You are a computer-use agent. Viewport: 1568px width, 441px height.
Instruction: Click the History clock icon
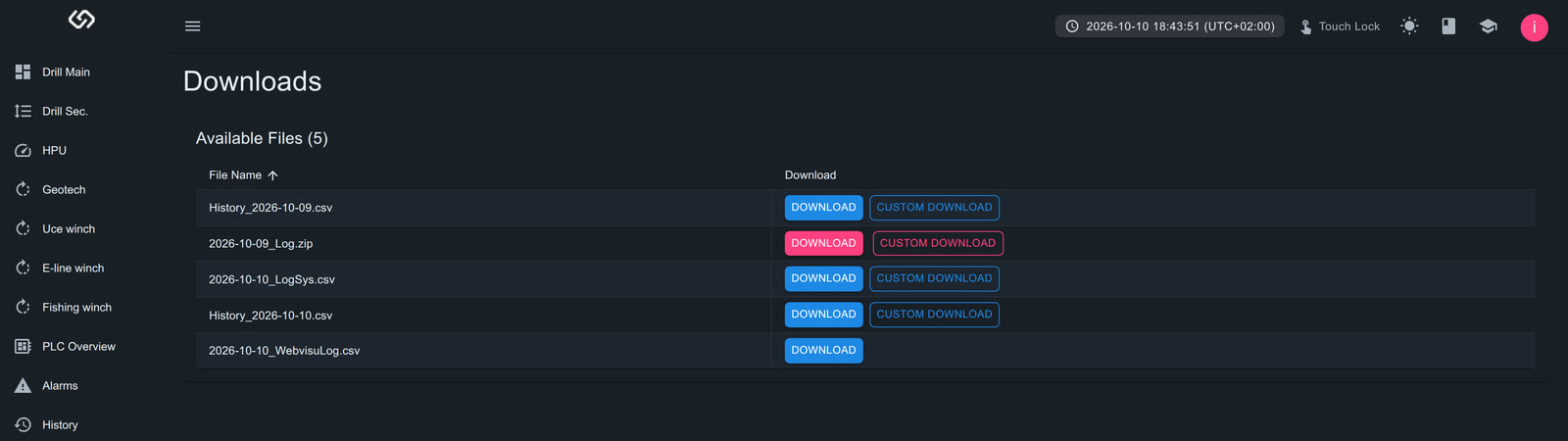tap(23, 424)
